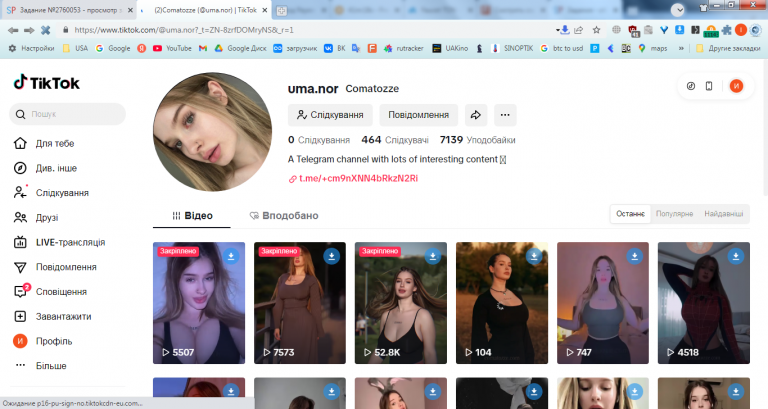Open the rutracker bookmark
Screen dimensions: 768x409
404,48
